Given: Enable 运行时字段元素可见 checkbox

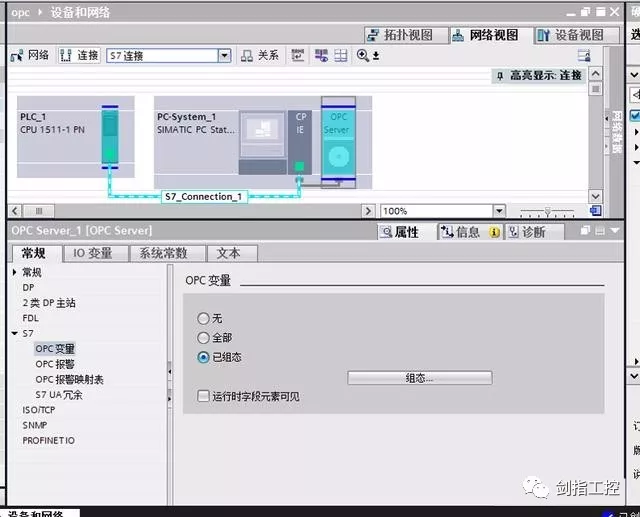Looking at the screenshot, I should [x=204, y=396].
